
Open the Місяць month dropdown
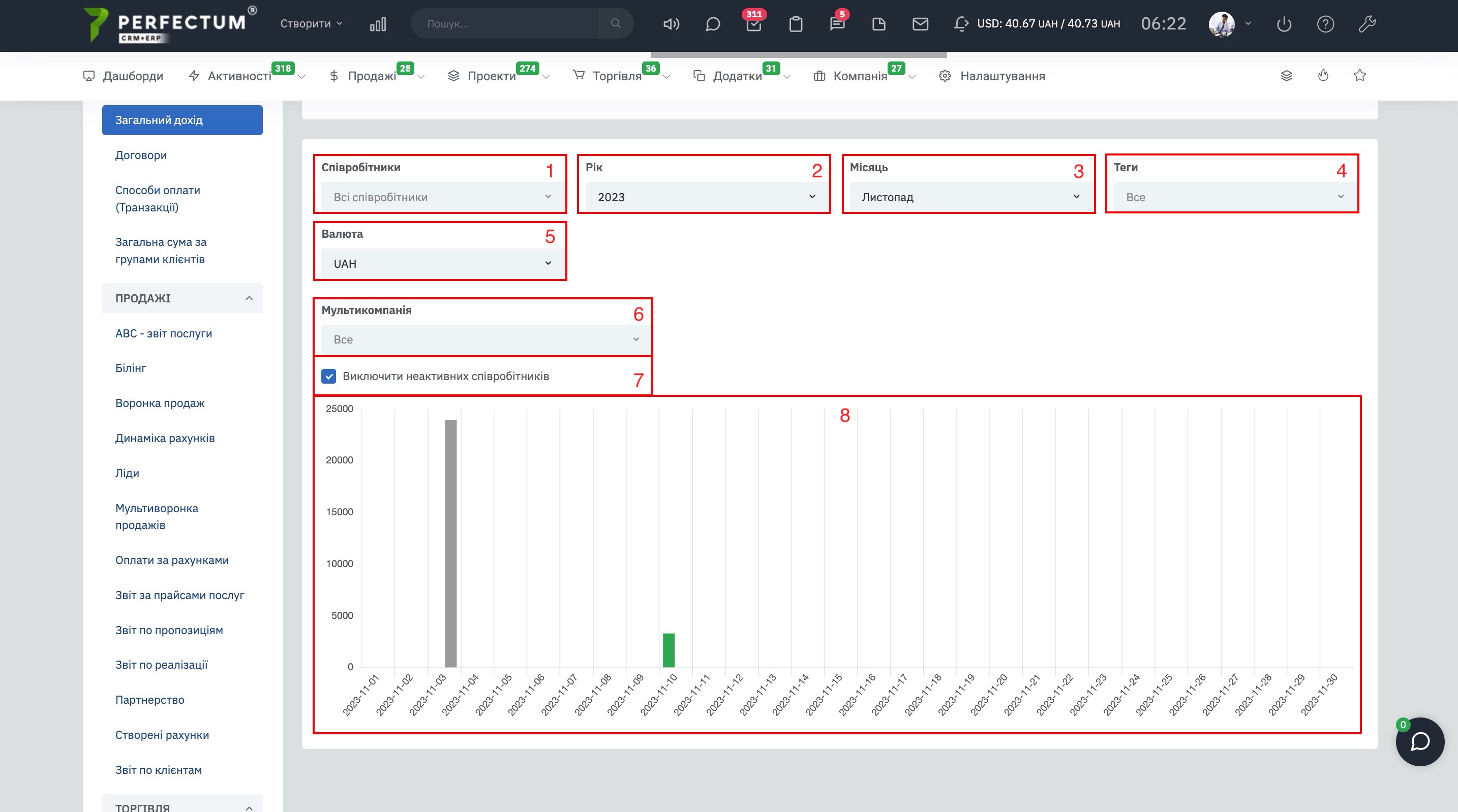coord(968,197)
